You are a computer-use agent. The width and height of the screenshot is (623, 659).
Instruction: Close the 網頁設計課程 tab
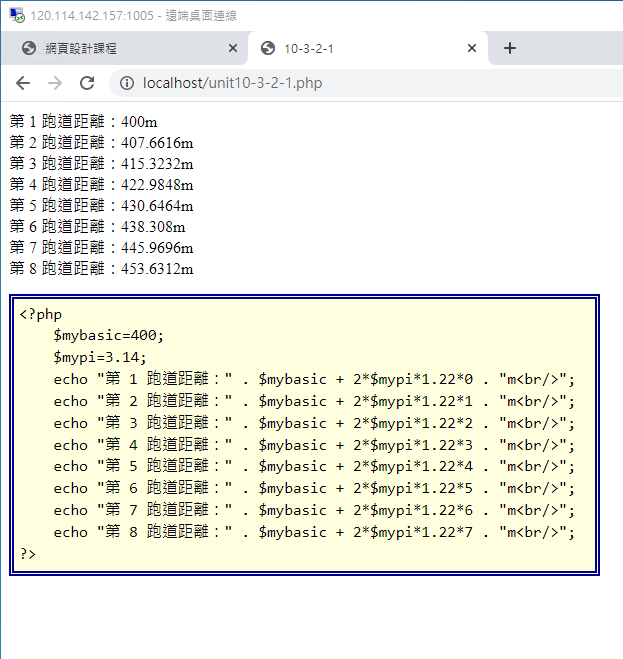233,48
